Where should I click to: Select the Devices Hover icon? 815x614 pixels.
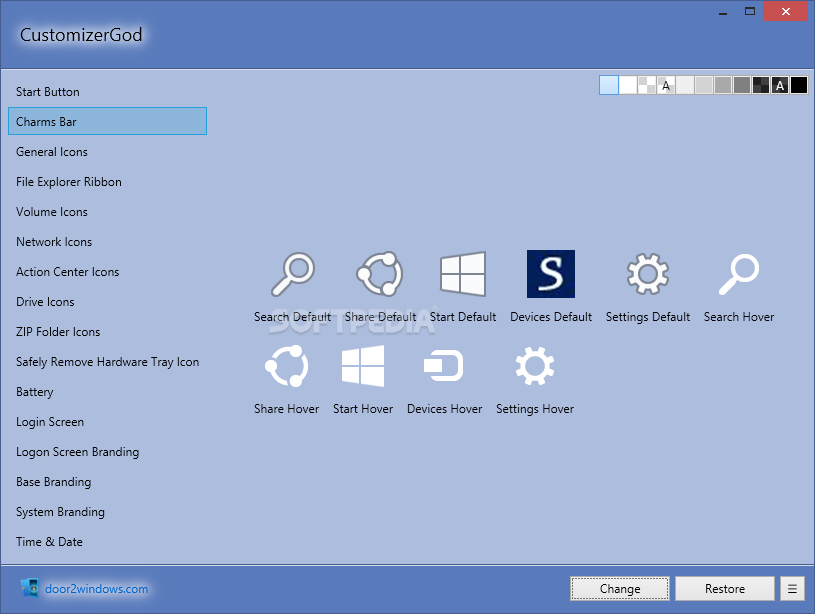pyautogui.click(x=444, y=366)
